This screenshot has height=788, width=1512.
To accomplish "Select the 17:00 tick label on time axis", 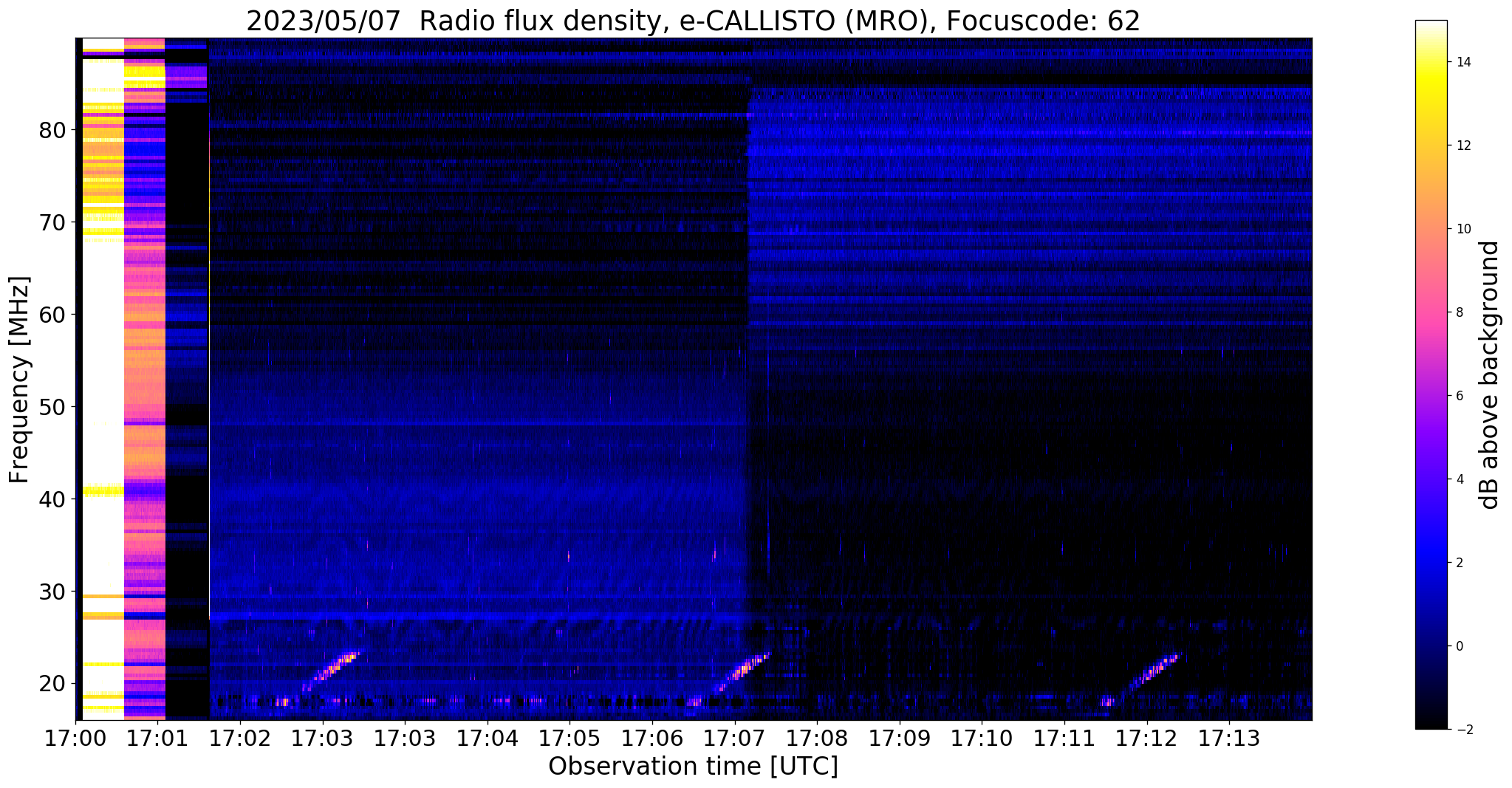I will pos(75,739).
